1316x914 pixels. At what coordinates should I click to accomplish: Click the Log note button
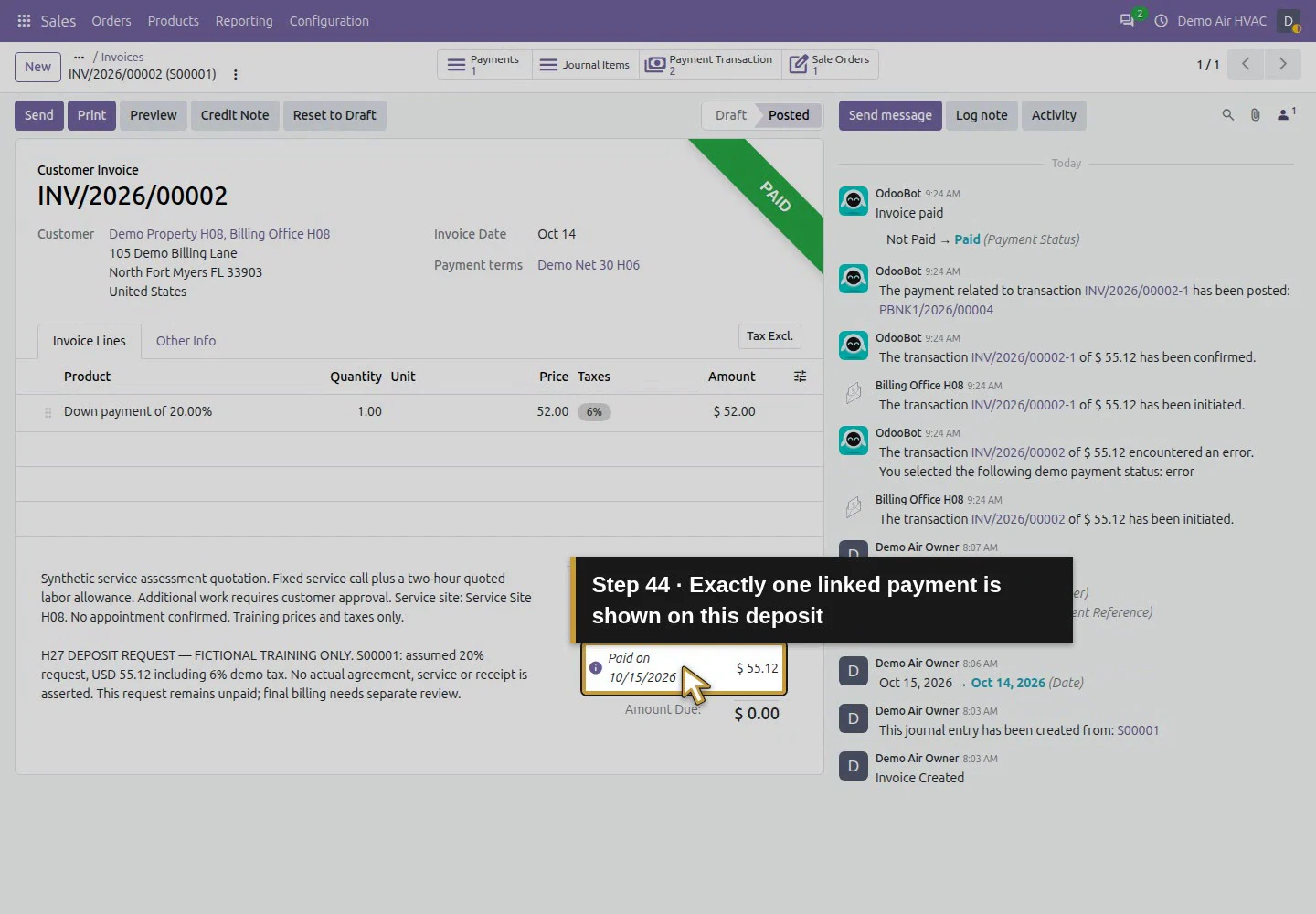click(982, 115)
